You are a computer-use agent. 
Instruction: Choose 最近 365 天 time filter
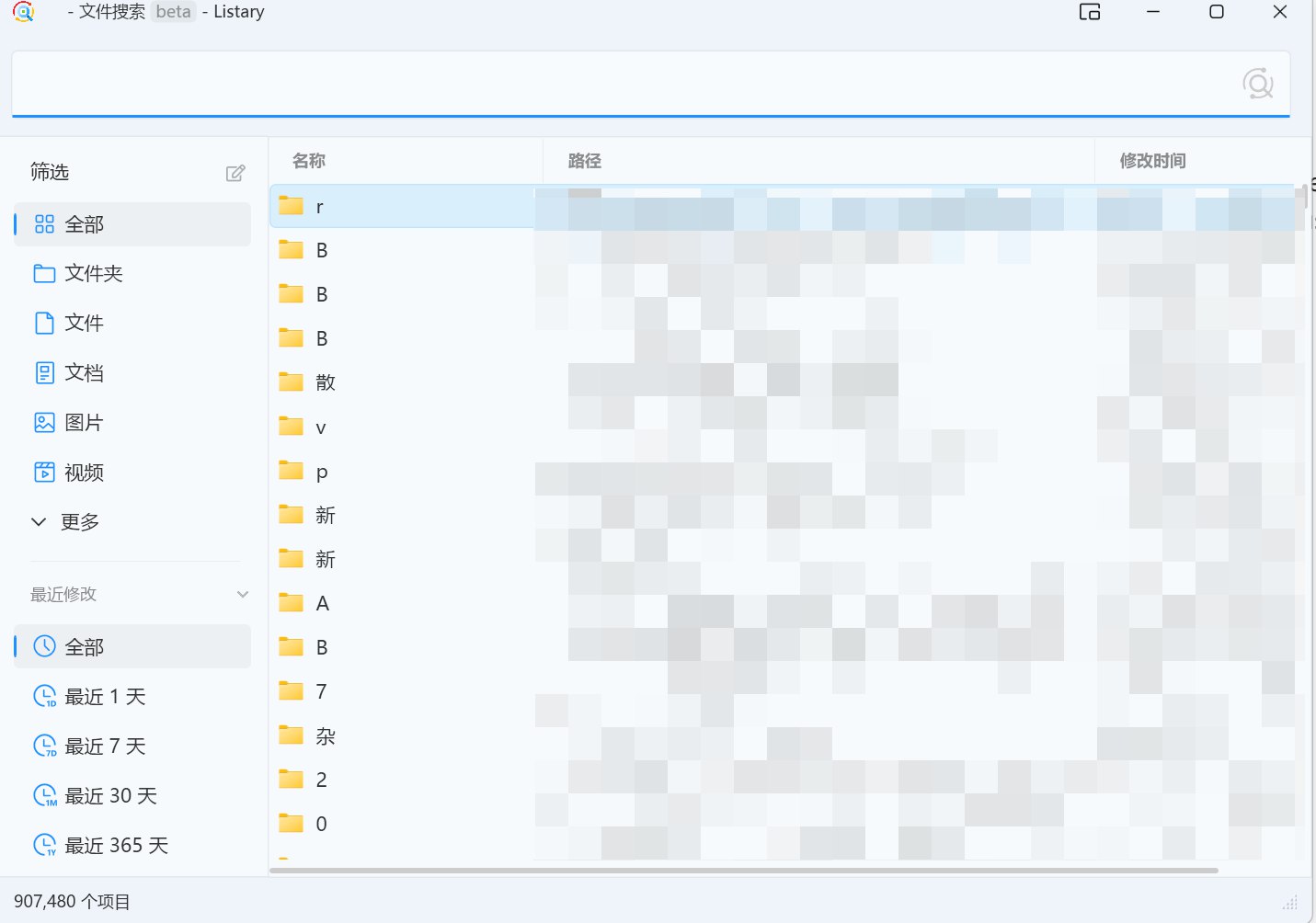pos(115,846)
